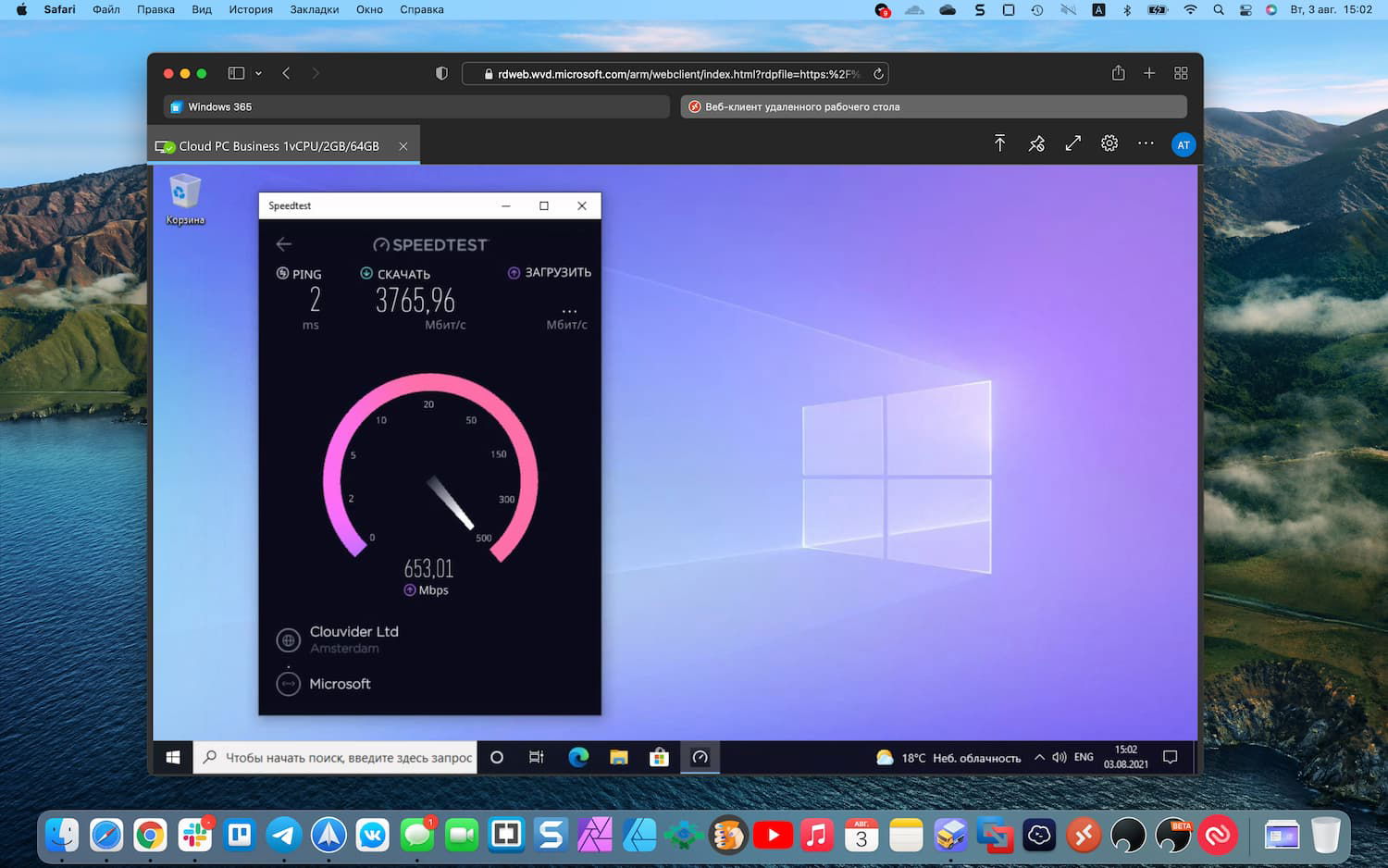Viewport: 1388px width, 868px height.
Task: Open the Окно menu
Action: tap(369, 9)
